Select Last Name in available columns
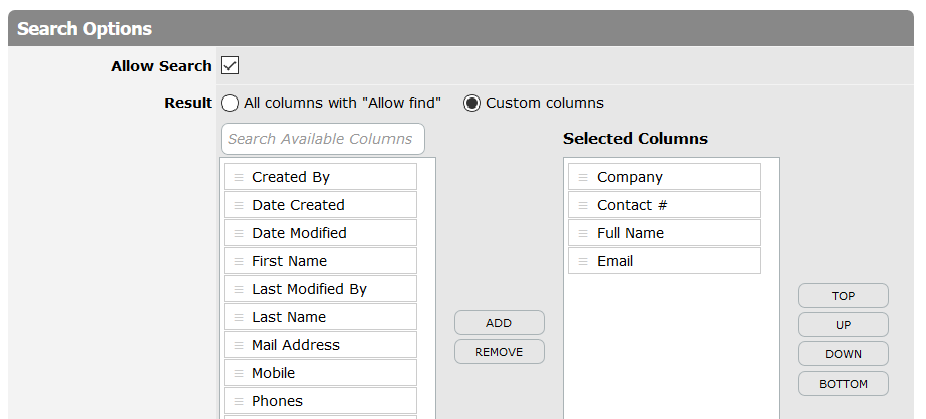 [320, 317]
